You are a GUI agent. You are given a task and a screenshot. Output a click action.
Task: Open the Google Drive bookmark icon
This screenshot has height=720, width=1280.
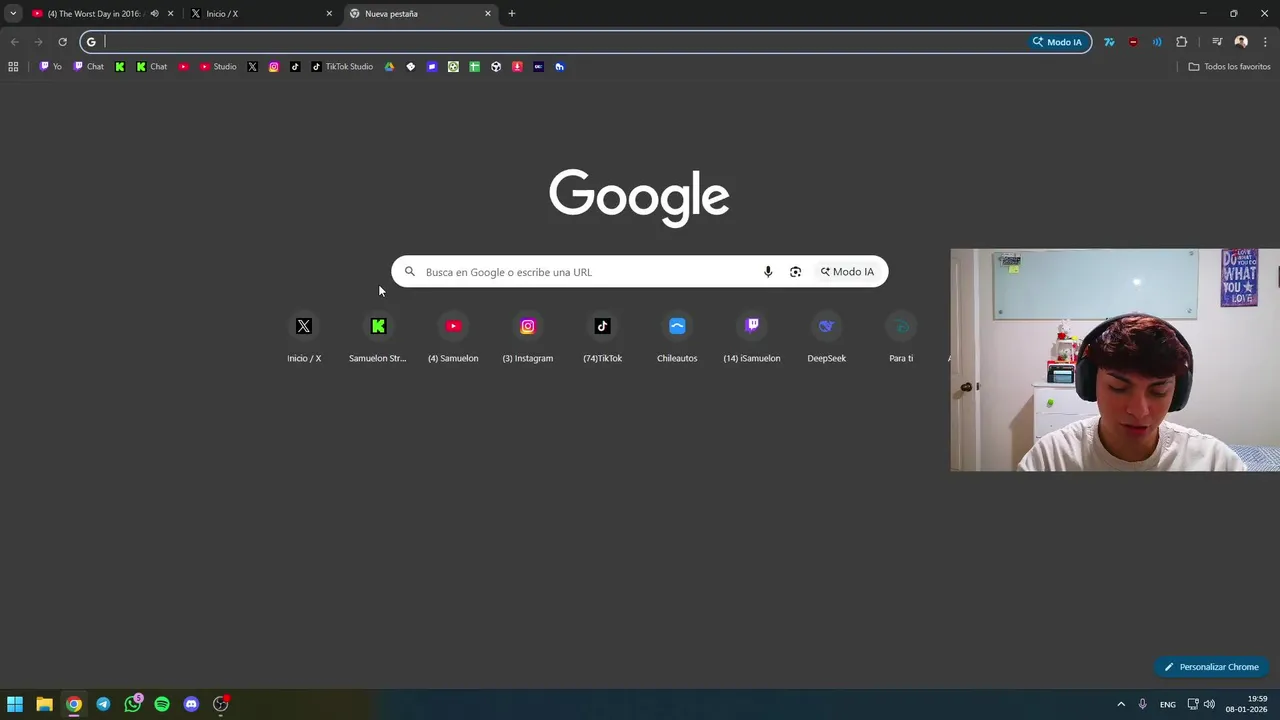[x=389, y=67]
